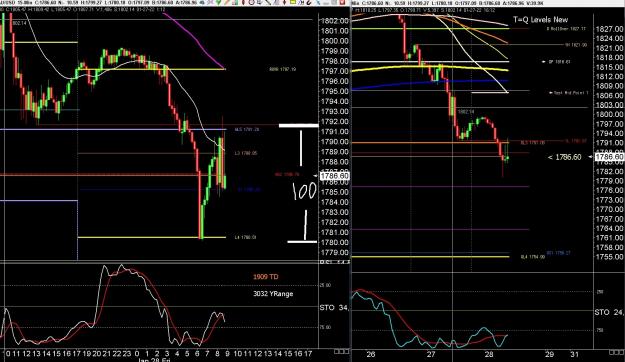Click the small squares below left chart's price axis
The image size is (625, 362).
(341, 352)
